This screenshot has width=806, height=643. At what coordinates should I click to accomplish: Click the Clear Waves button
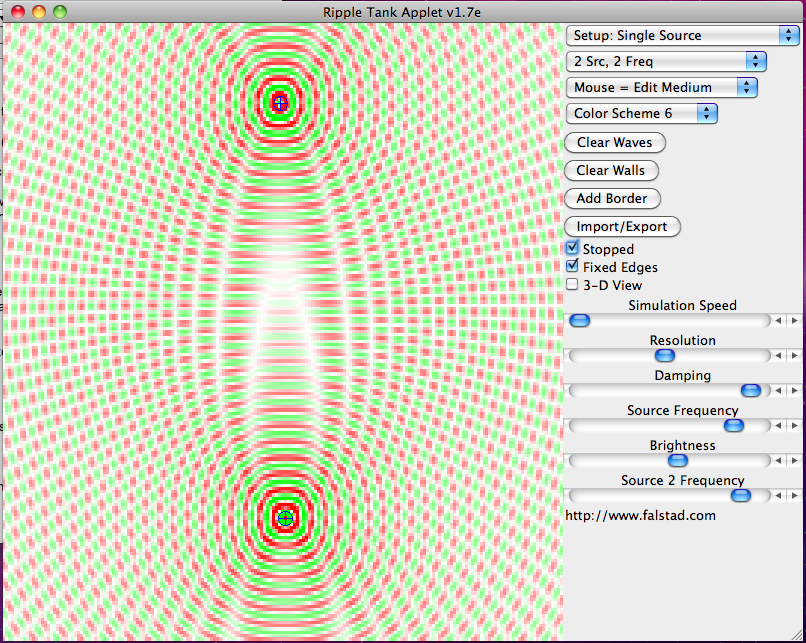point(615,142)
